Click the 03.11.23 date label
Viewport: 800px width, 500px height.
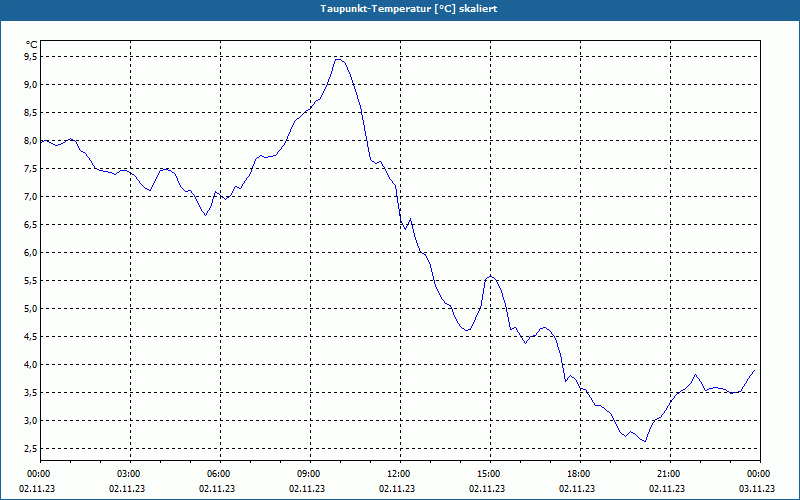click(x=757, y=489)
